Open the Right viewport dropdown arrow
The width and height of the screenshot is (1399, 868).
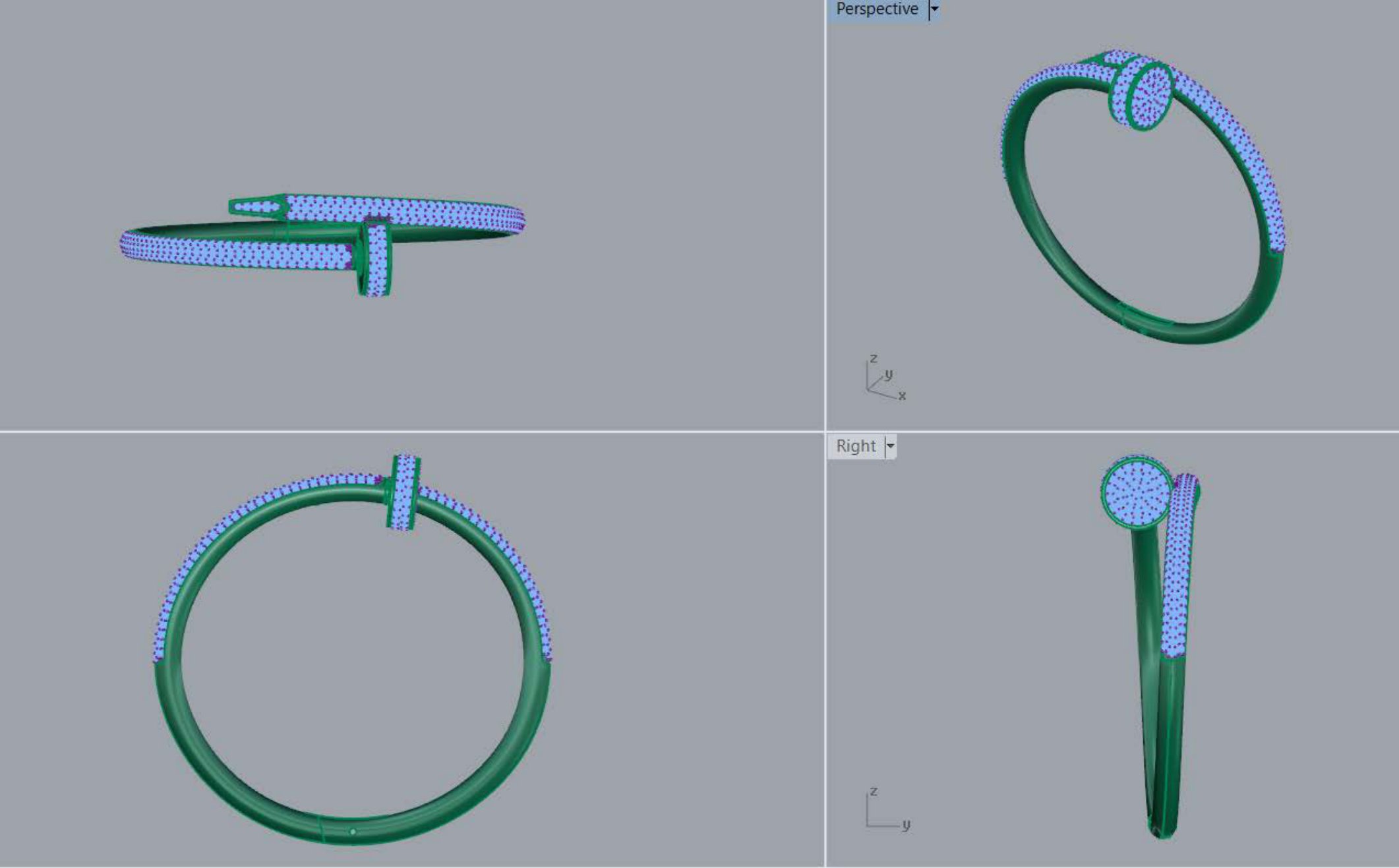(x=890, y=446)
